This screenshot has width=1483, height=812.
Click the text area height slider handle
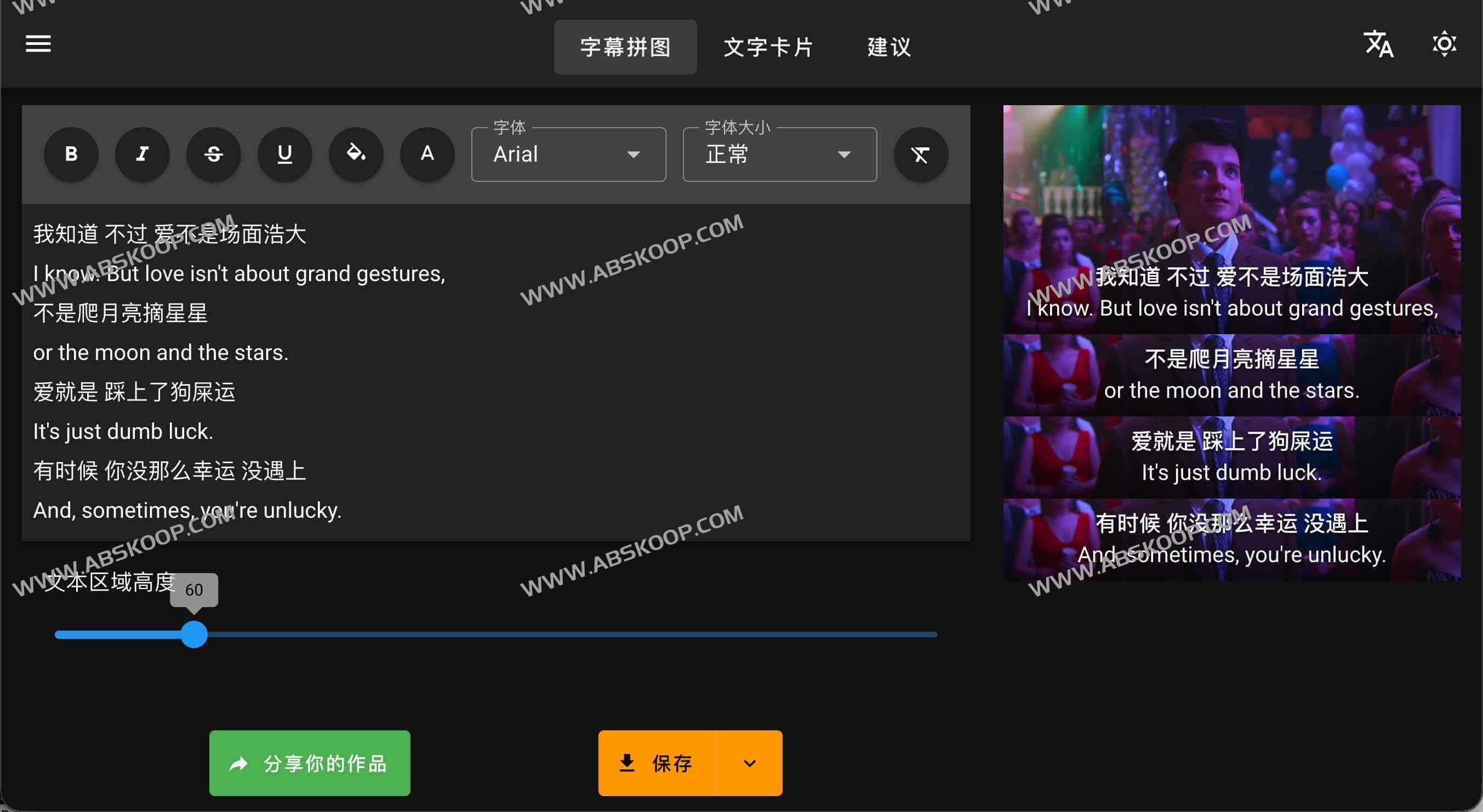tap(194, 634)
